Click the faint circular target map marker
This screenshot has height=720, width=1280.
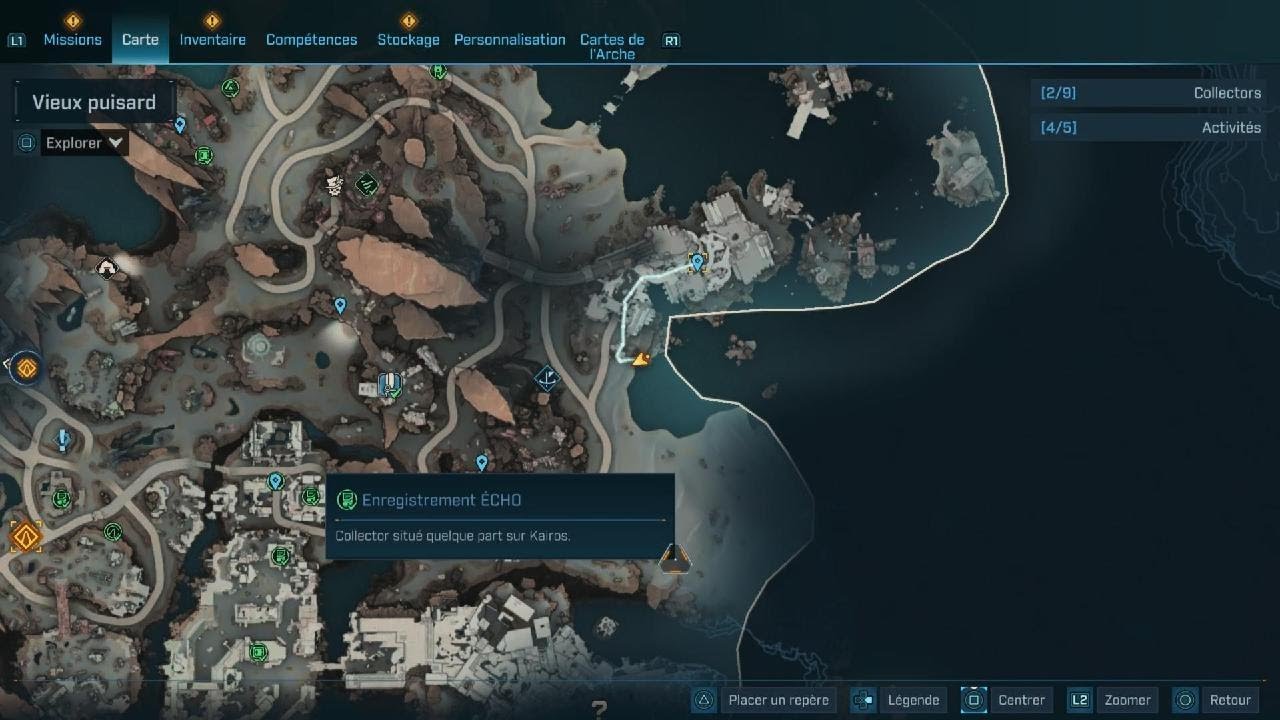[260, 347]
